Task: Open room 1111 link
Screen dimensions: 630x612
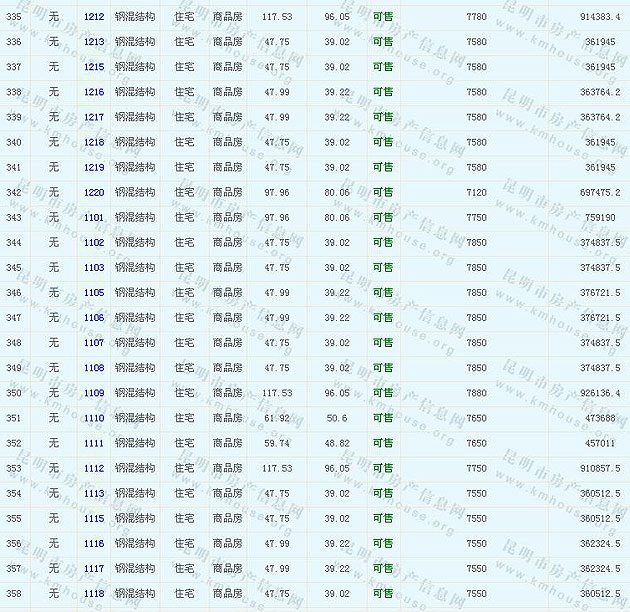Action: [94, 443]
